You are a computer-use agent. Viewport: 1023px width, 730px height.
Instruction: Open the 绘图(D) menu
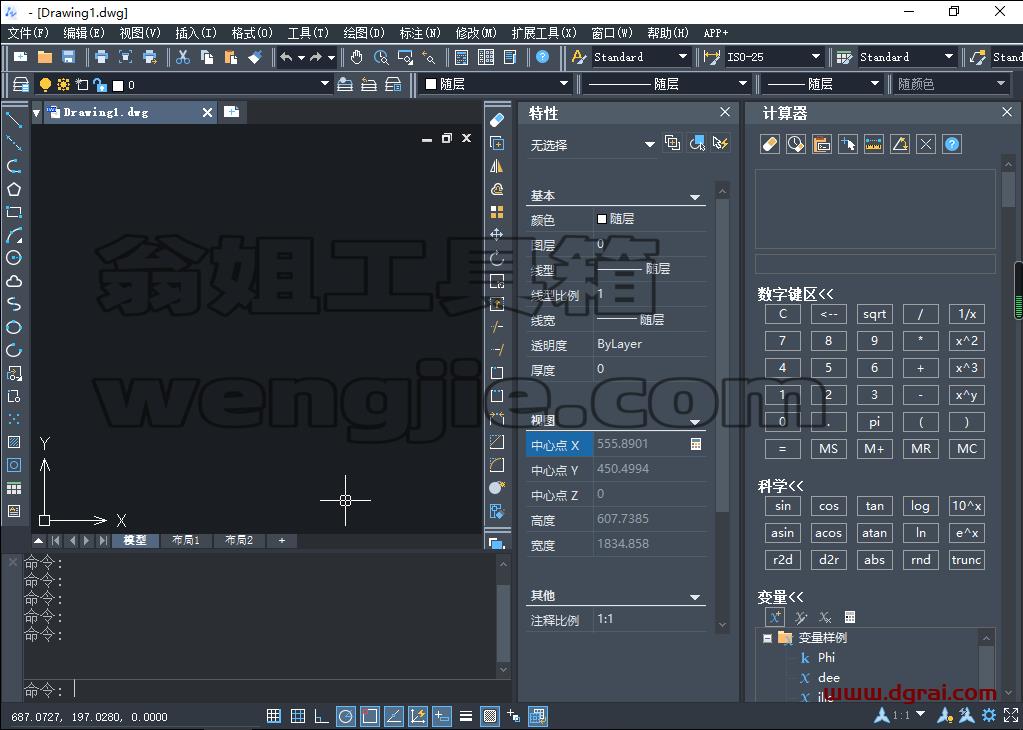pos(364,33)
